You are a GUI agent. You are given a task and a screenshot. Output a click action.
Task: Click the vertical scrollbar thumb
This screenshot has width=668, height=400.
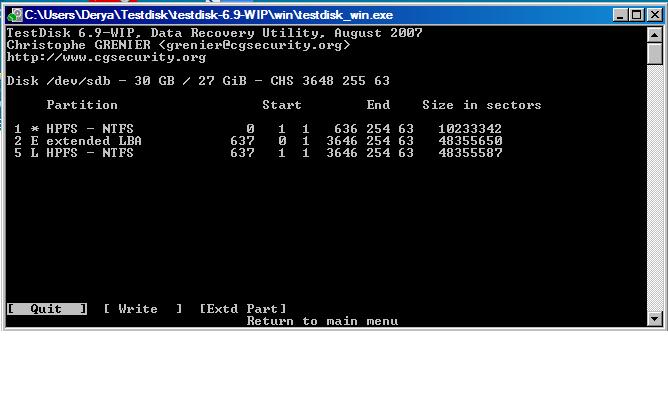click(x=654, y=54)
